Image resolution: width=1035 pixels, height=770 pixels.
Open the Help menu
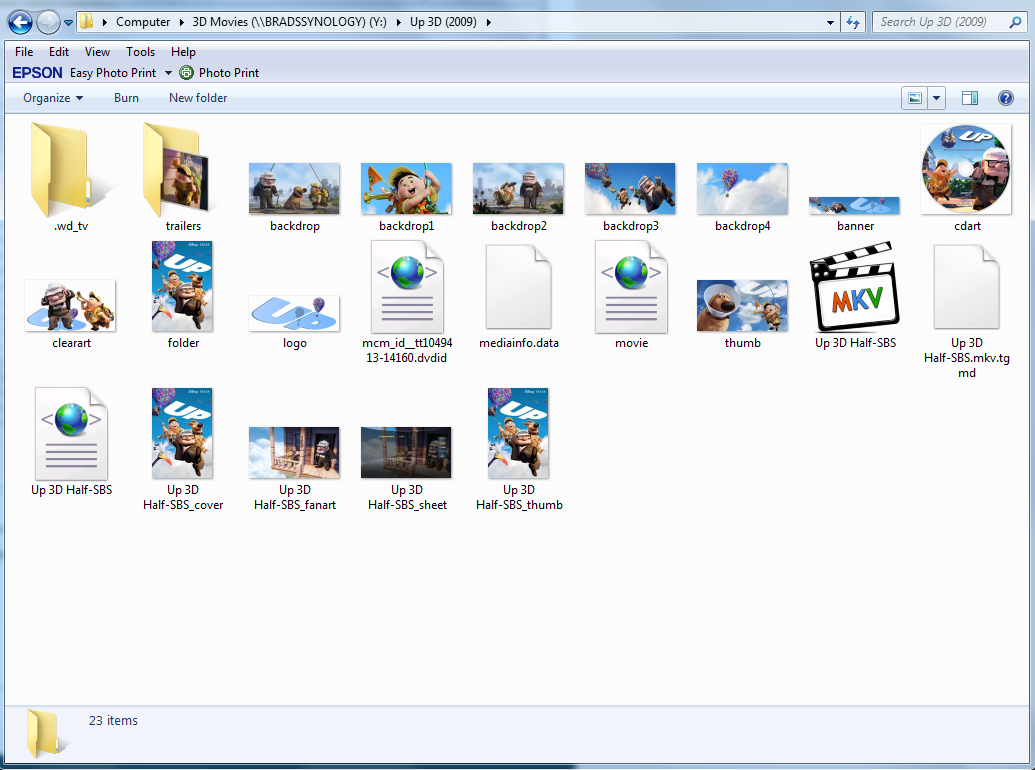[x=183, y=51]
